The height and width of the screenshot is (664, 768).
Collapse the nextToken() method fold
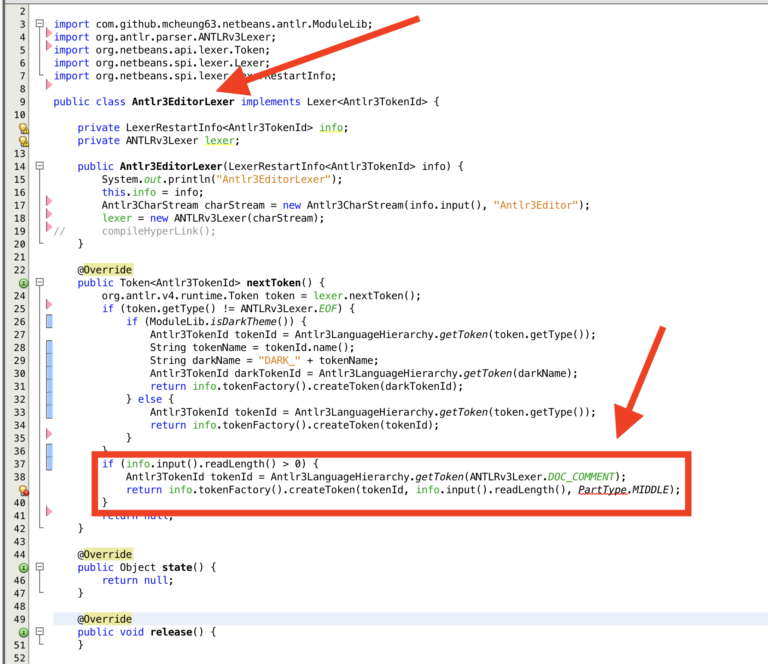click(x=40, y=283)
